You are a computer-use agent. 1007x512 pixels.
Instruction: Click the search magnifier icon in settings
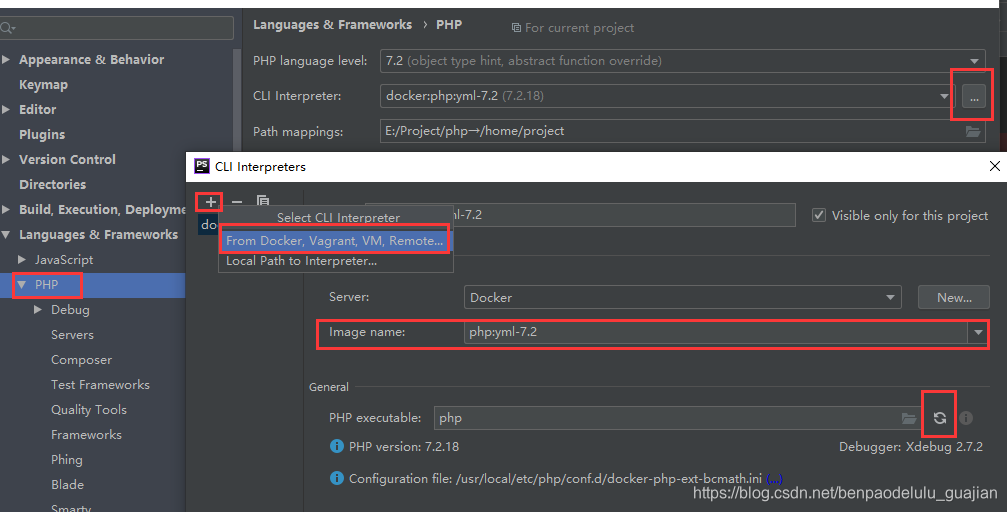coord(8,28)
